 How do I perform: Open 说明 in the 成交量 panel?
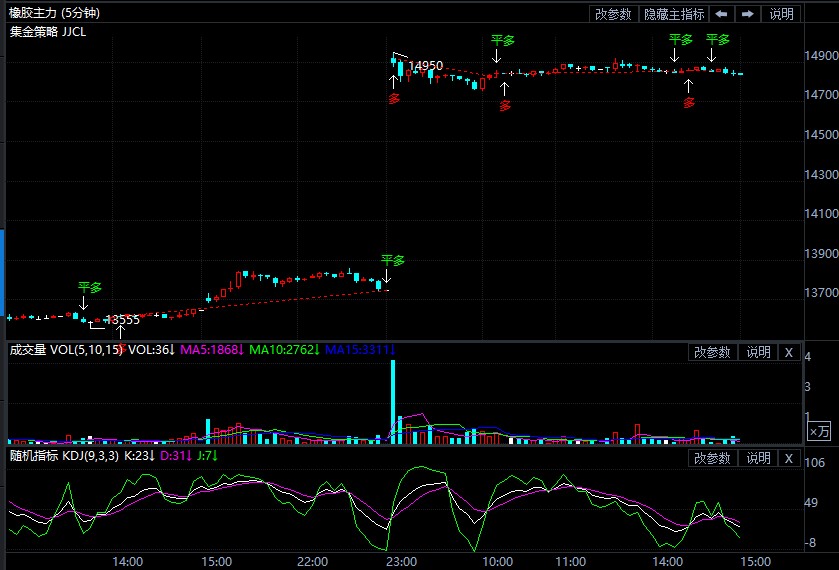pyautogui.click(x=758, y=352)
